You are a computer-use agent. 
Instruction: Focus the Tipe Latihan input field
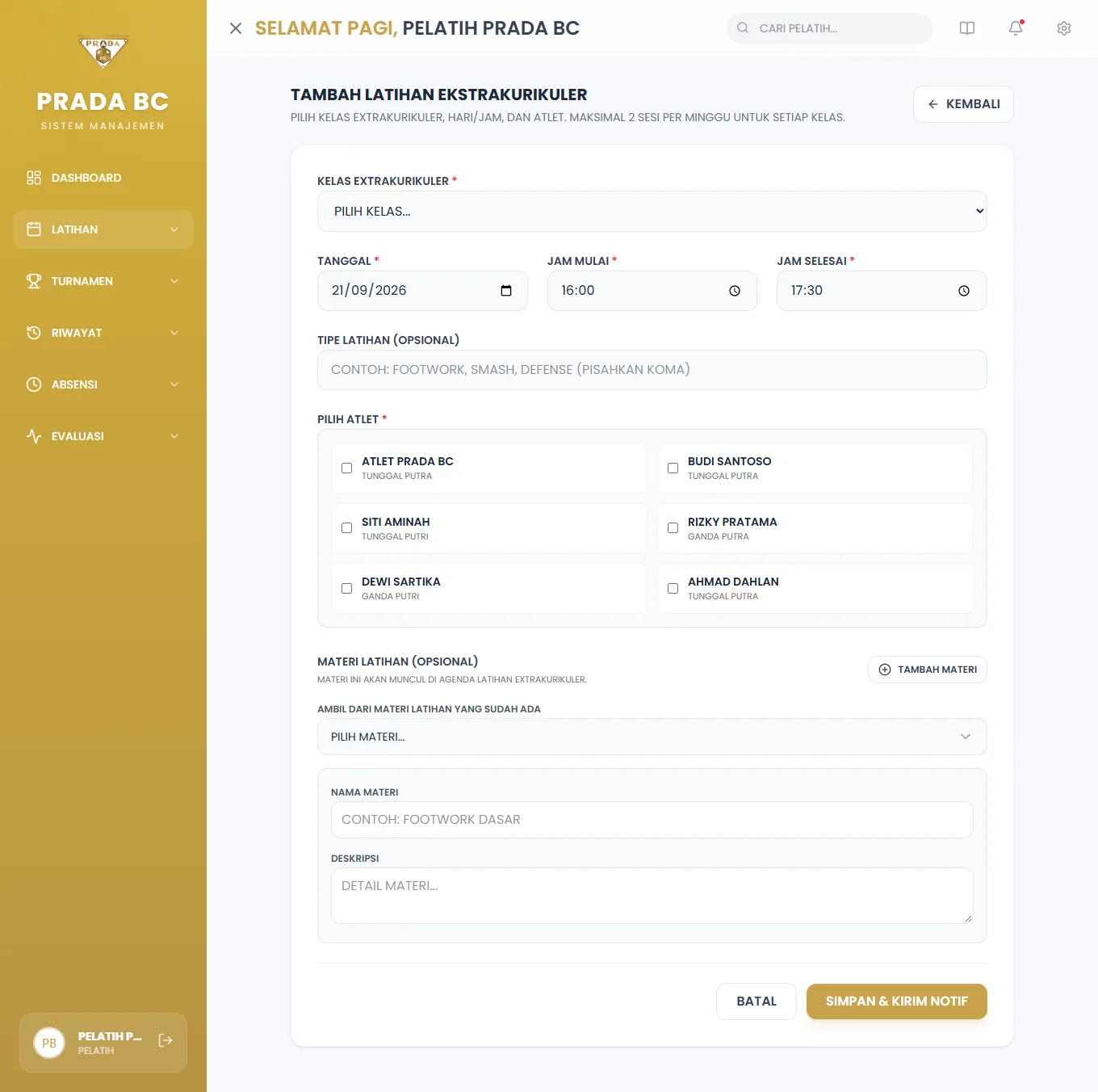tap(652, 370)
